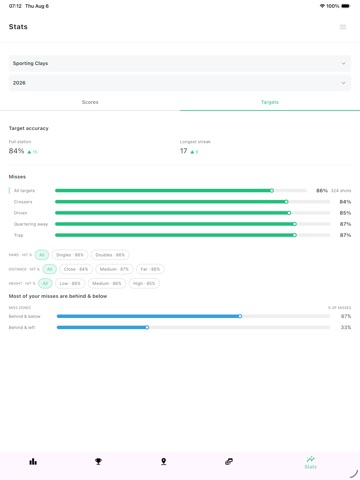Click the Longest streak label

click(195, 142)
